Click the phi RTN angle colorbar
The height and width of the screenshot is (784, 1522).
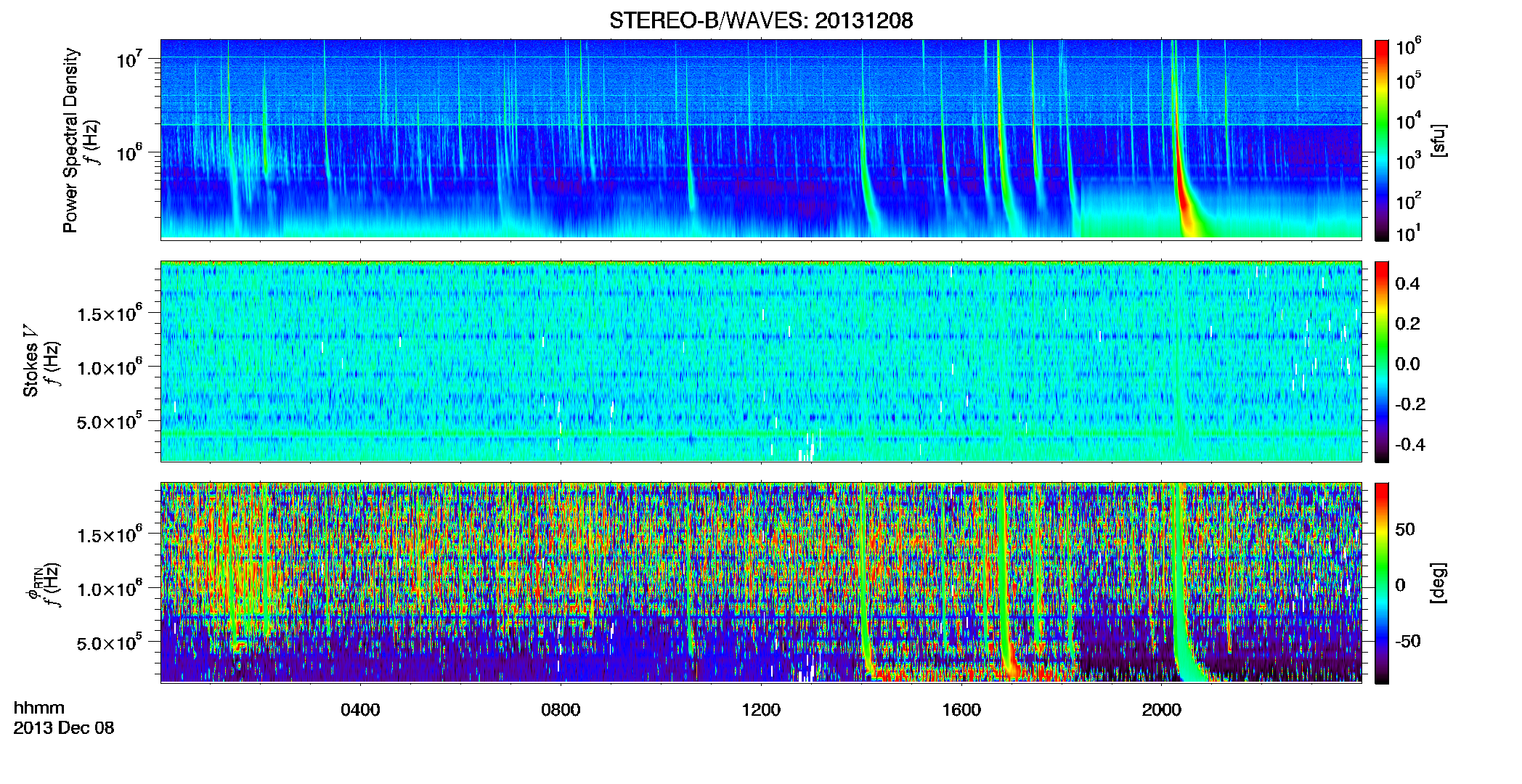pos(1382,583)
